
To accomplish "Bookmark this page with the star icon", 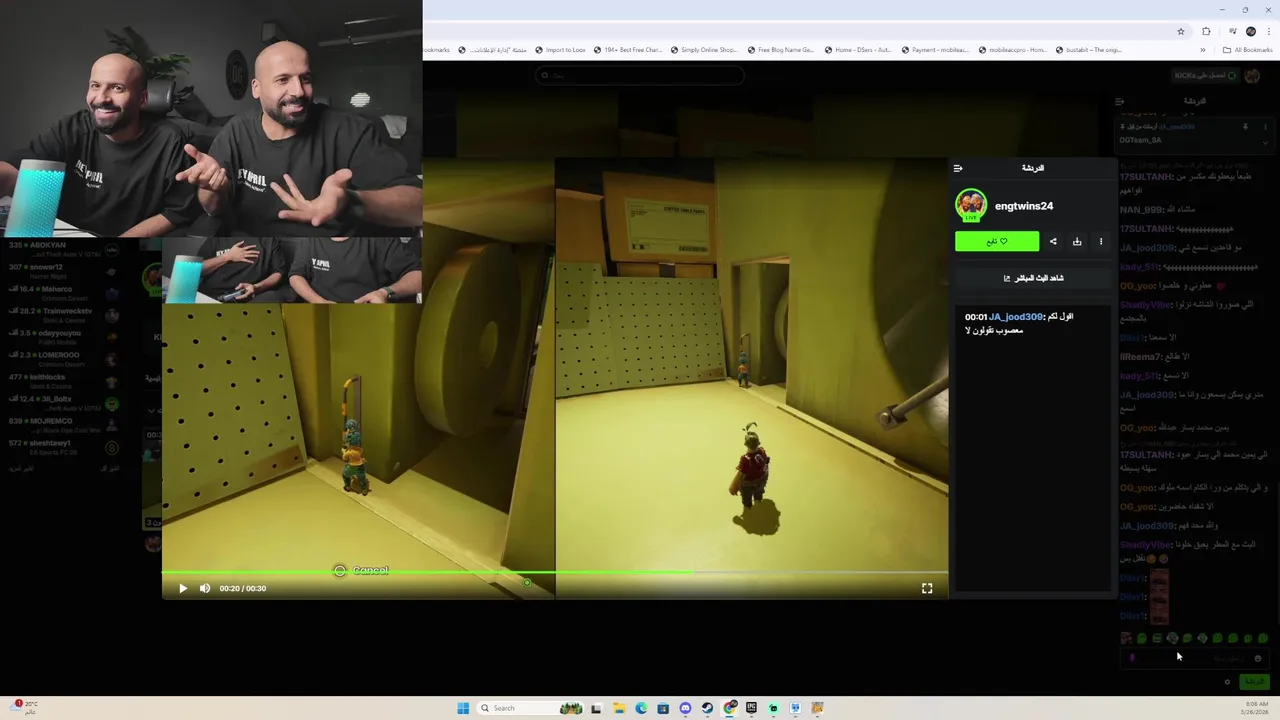I will coord(1180,31).
